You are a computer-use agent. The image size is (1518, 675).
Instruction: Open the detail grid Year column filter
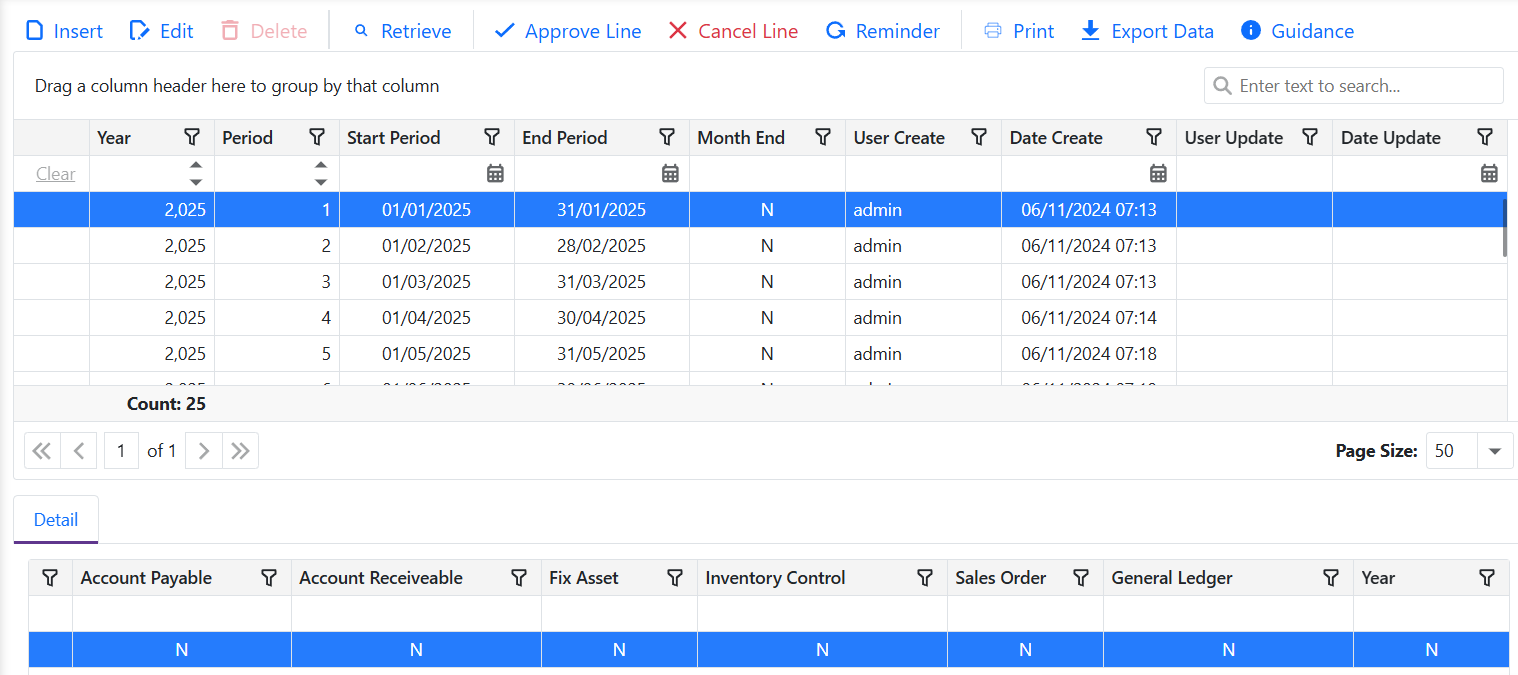pyautogui.click(x=1487, y=577)
